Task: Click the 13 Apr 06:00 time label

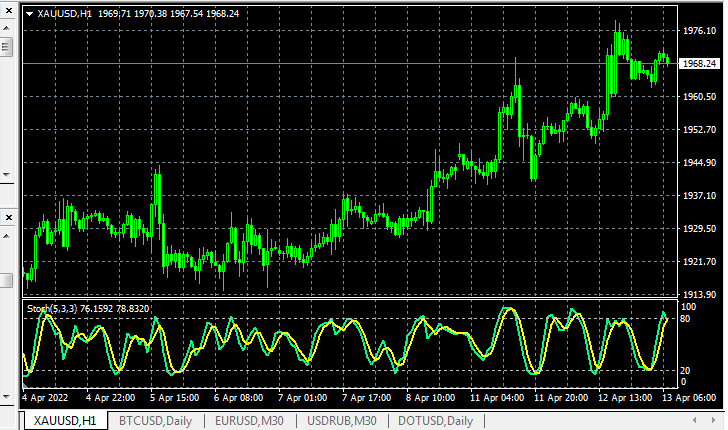Action: pos(689,398)
